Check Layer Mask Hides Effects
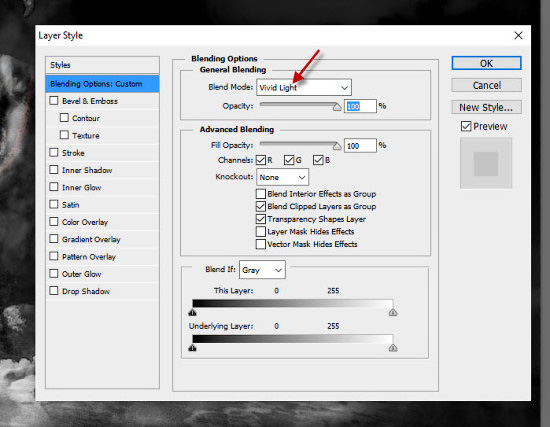Image resolution: width=550 pixels, height=427 pixels. click(261, 232)
